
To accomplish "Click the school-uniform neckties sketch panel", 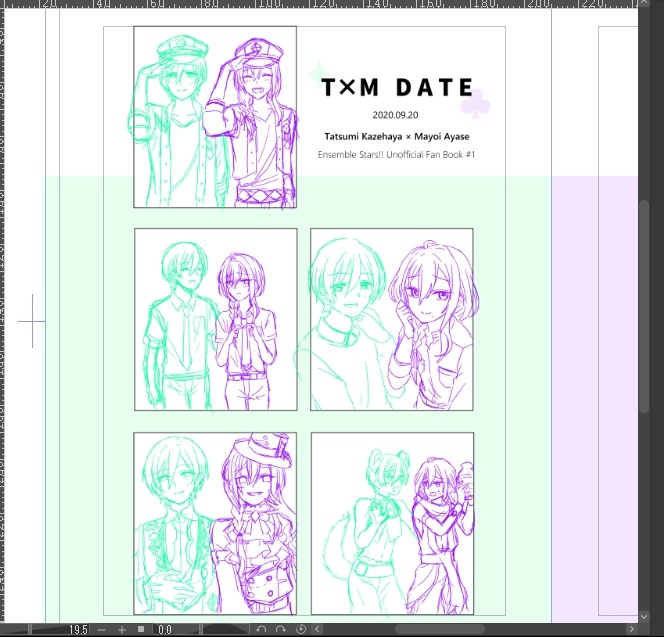I will click(x=216, y=319).
